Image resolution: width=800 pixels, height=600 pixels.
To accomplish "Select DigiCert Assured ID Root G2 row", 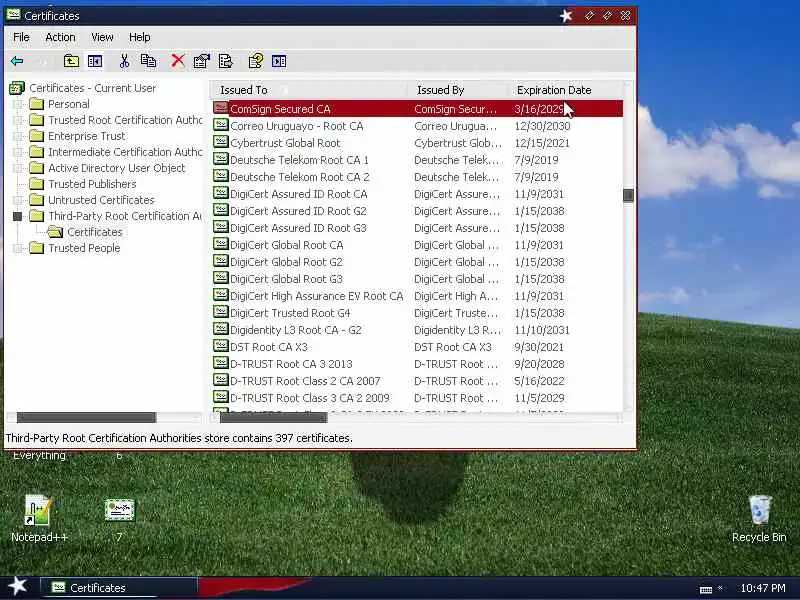I will [417, 211].
